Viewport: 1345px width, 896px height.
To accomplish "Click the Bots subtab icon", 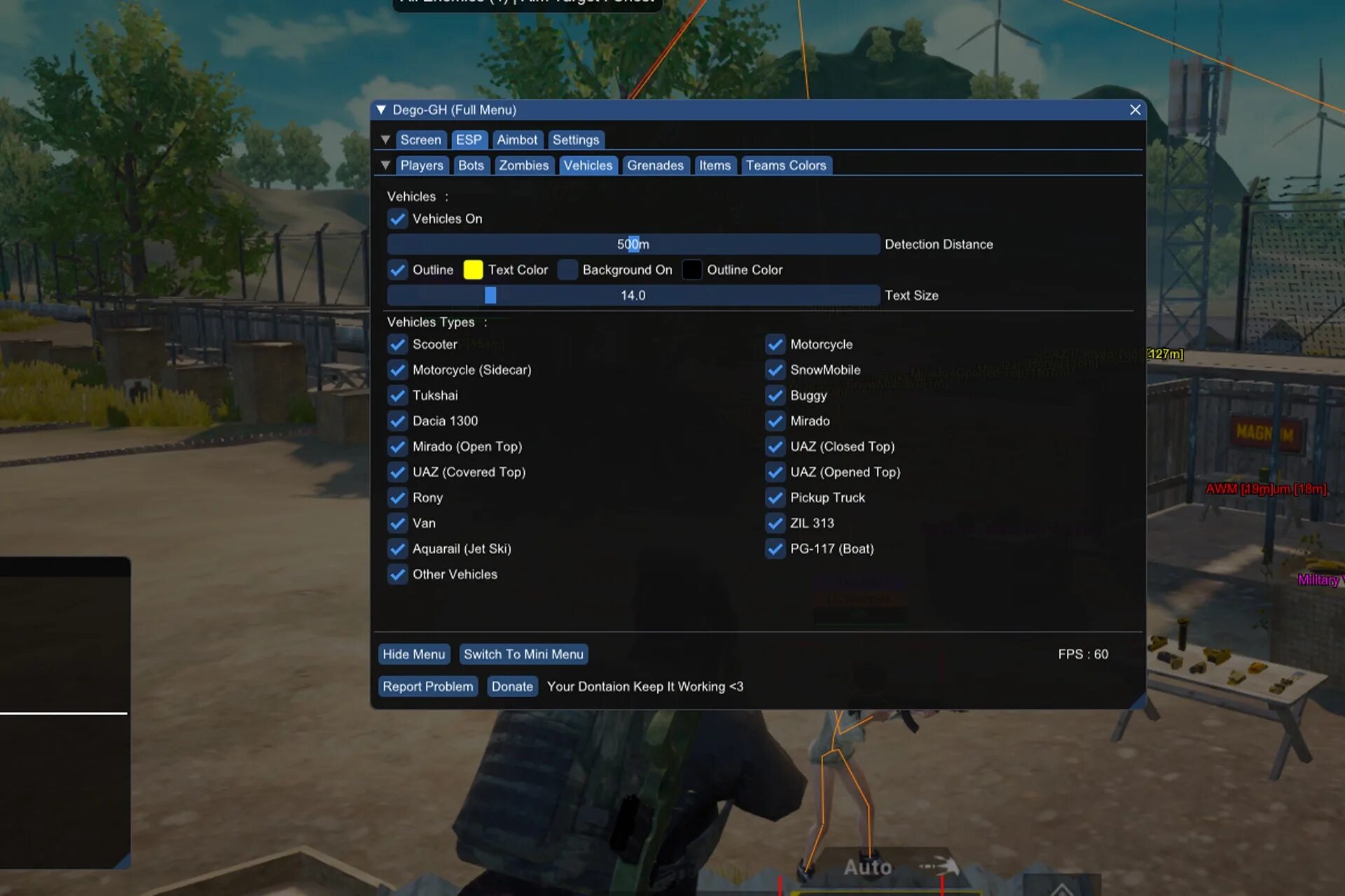I will pyautogui.click(x=471, y=165).
